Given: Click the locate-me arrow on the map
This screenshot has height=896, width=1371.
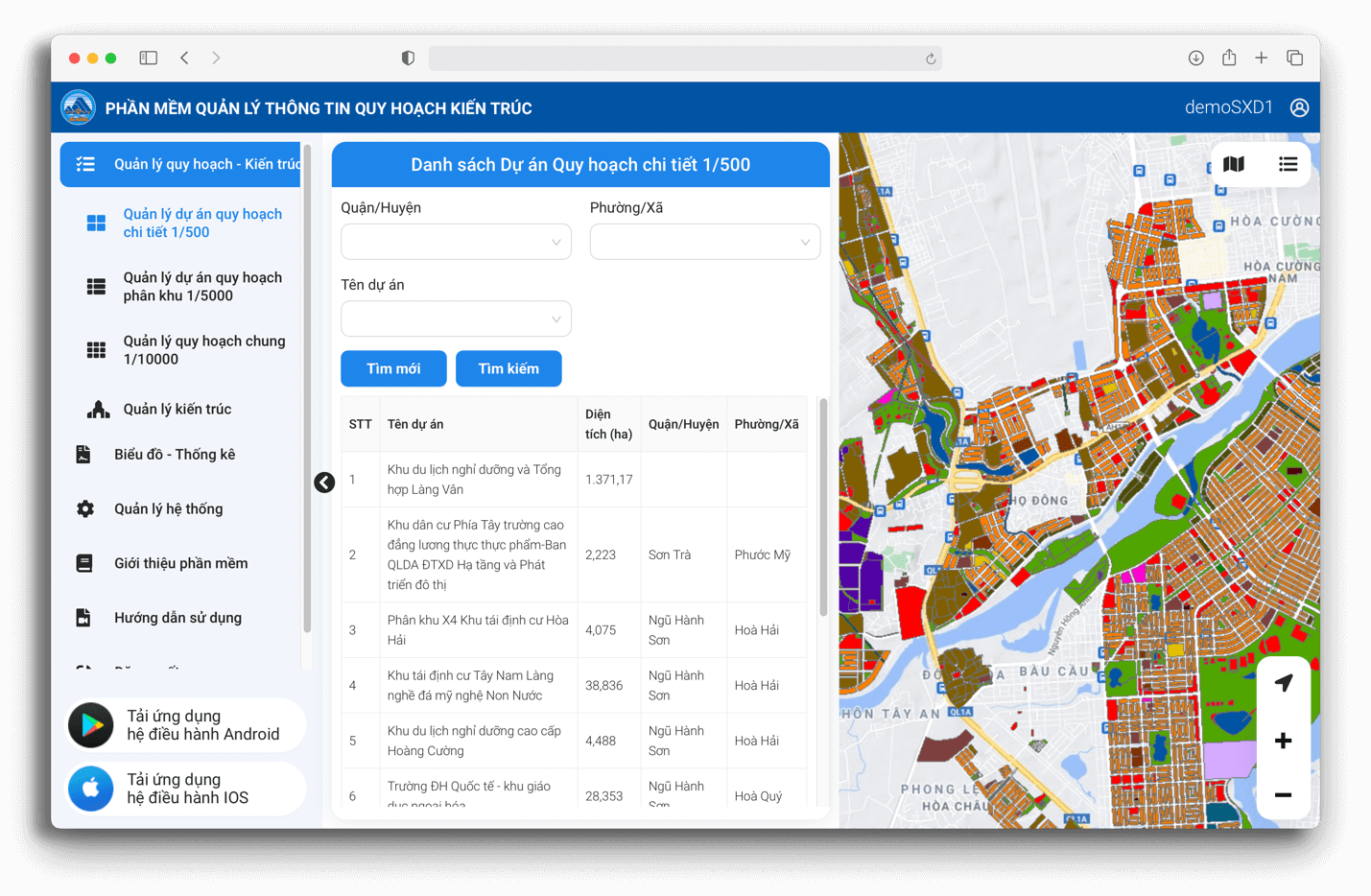Looking at the screenshot, I should pos(1284,683).
